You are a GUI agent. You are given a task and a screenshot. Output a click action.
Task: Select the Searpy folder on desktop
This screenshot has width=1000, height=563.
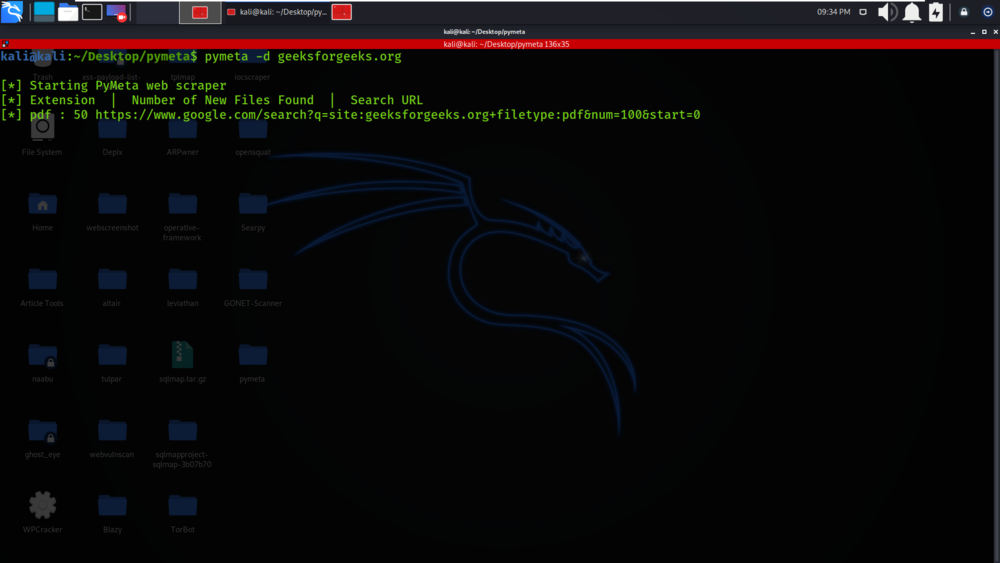coord(253,212)
